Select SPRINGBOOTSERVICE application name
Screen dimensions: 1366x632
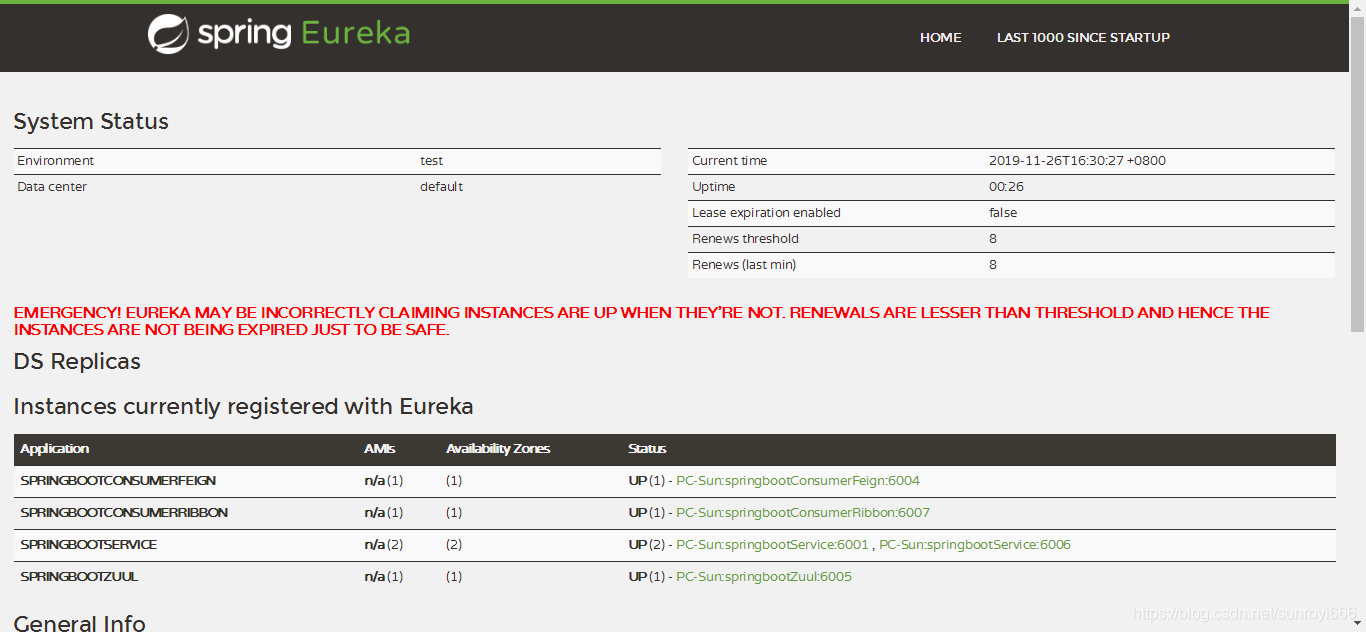[88, 545]
